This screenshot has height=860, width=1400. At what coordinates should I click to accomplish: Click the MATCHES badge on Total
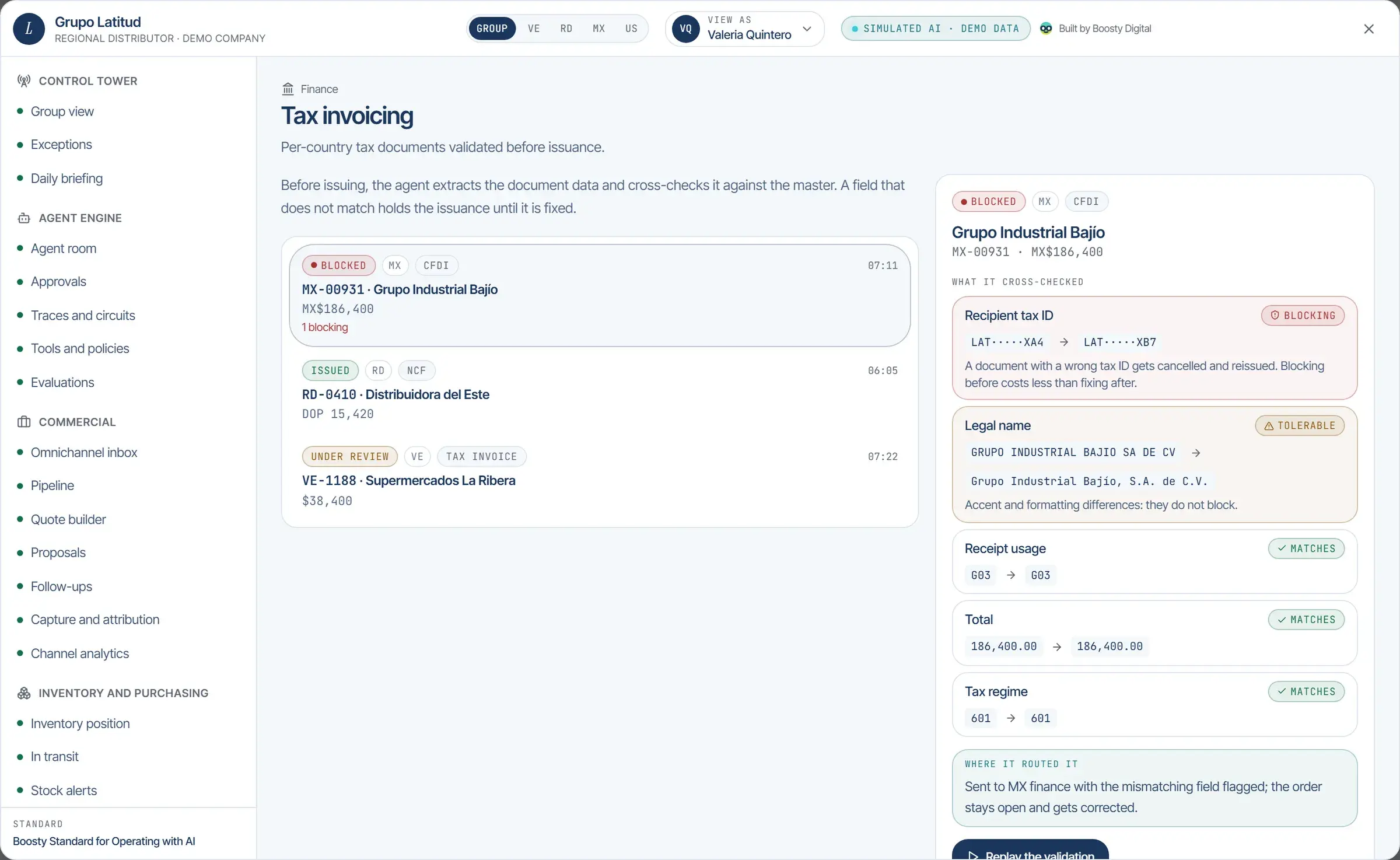pyautogui.click(x=1307, y=620)
